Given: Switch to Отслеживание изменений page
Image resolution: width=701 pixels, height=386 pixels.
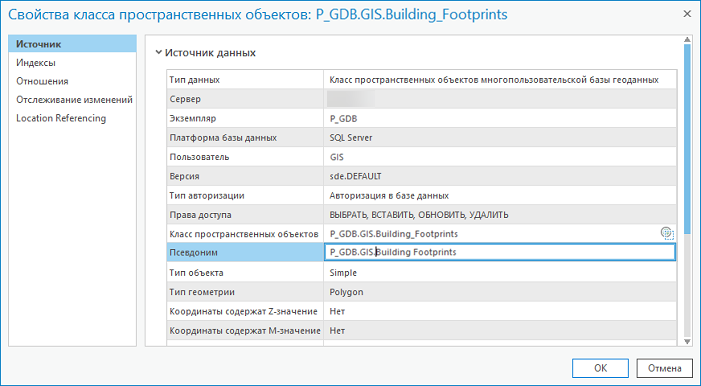Looking at the screenshot, I should coord(74,100).
